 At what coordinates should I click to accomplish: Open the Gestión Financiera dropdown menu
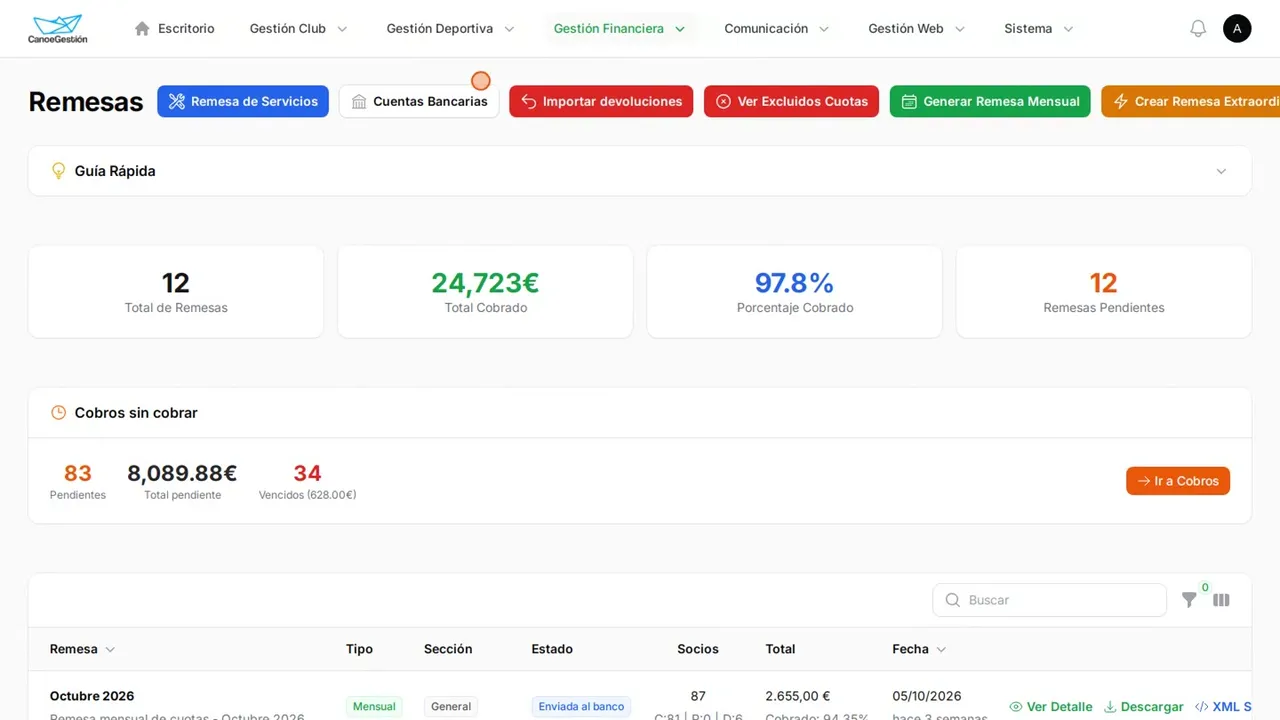coord(619,29)
